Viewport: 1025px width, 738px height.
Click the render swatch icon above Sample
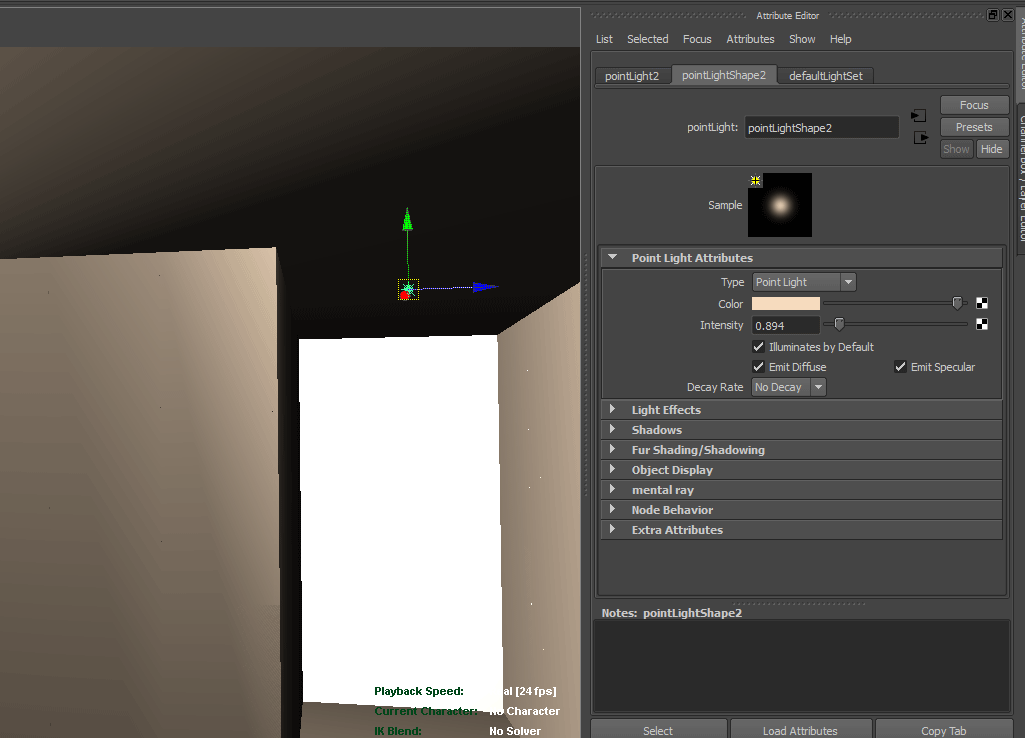pos(755,180)
